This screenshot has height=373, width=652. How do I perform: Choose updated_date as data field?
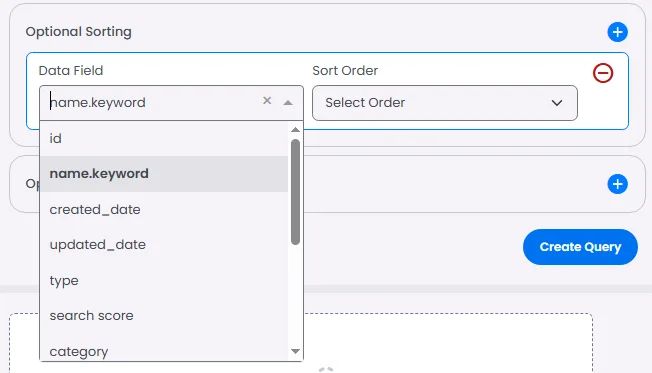(164, 245)
